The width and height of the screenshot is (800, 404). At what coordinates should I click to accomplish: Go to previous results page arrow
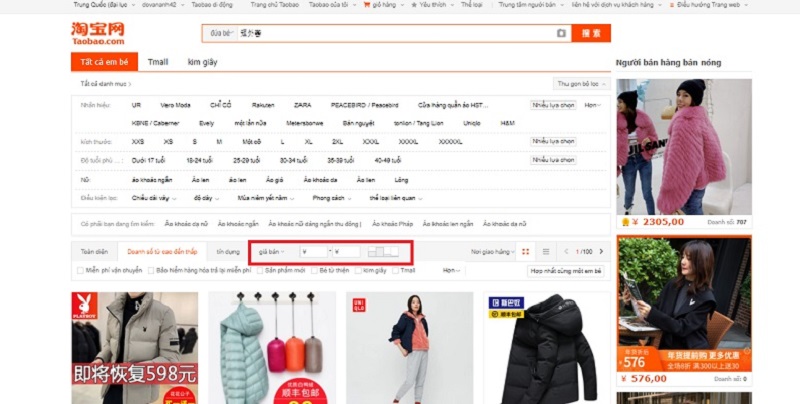pyautogui.click(x=566, y=251)
